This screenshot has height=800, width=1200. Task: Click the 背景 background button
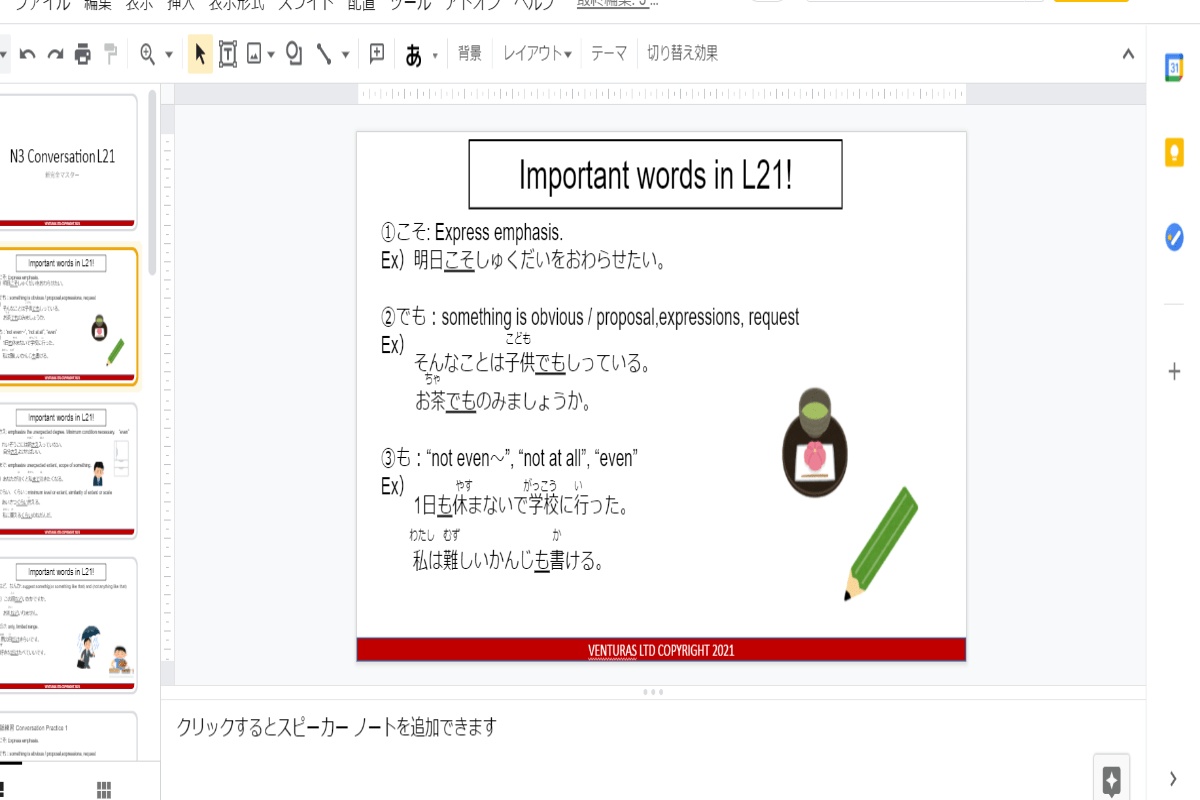[x=470, y=54]
